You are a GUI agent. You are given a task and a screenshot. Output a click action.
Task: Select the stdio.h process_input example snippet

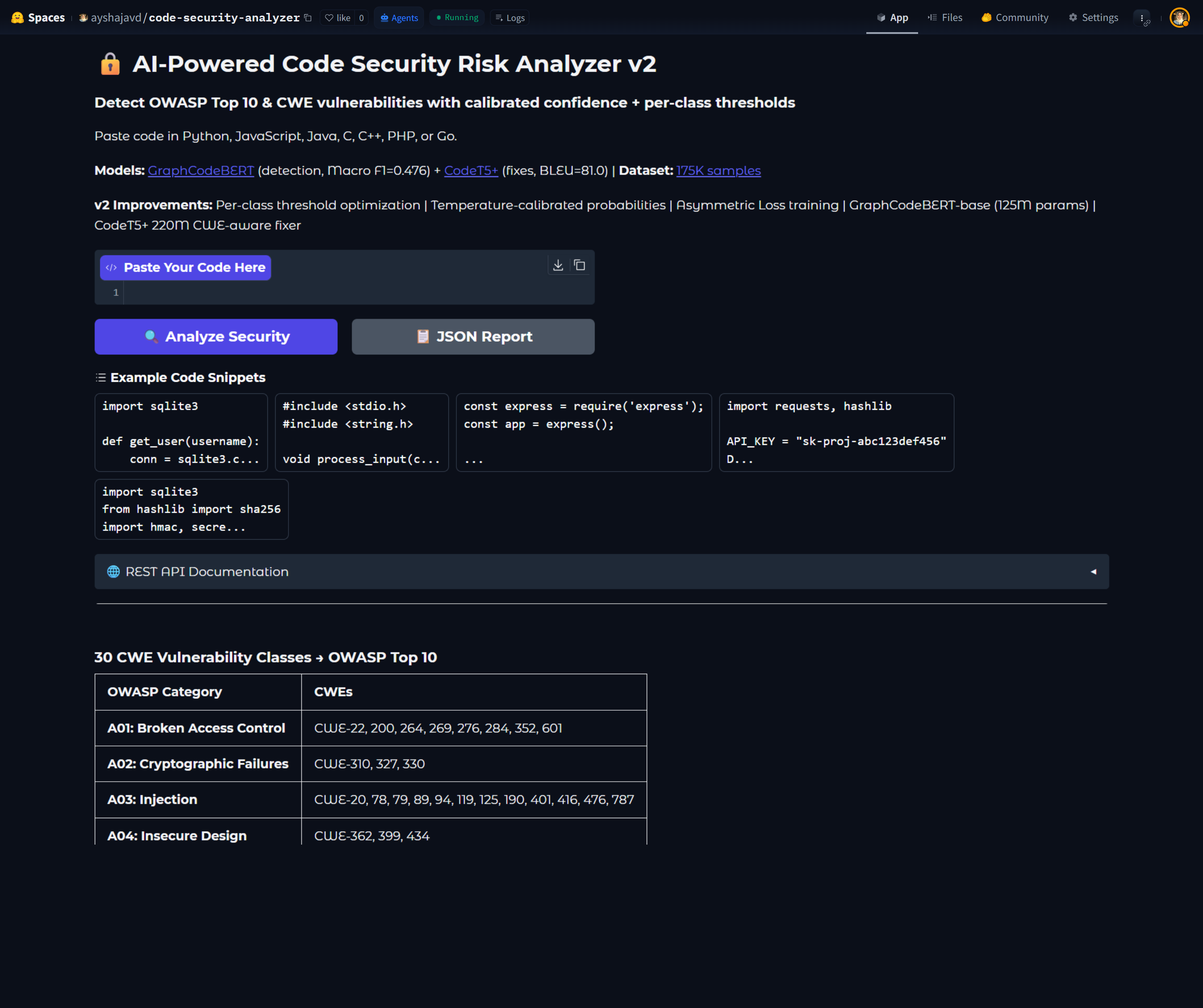[x=361, y=433]
